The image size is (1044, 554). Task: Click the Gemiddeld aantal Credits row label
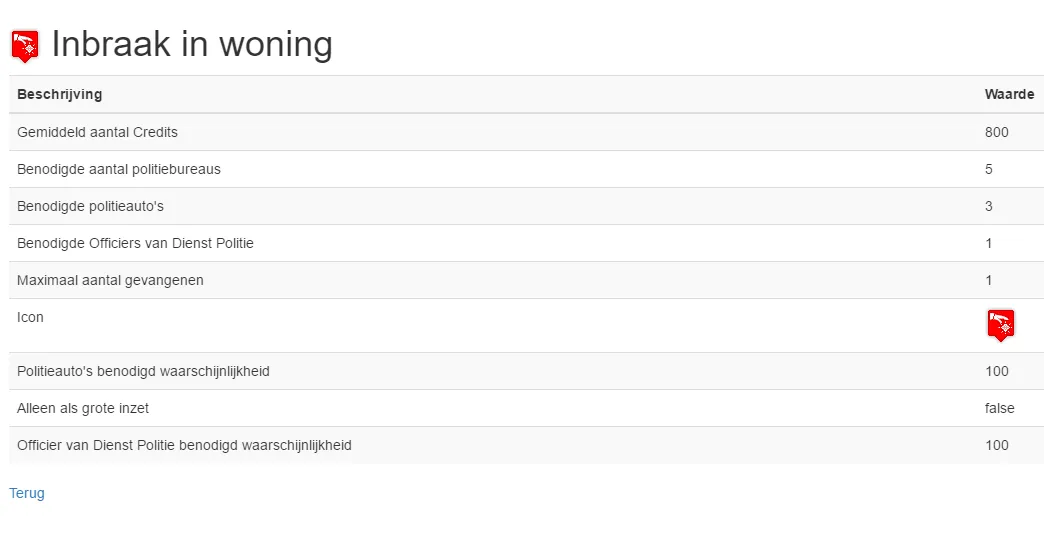coord(97,132)
